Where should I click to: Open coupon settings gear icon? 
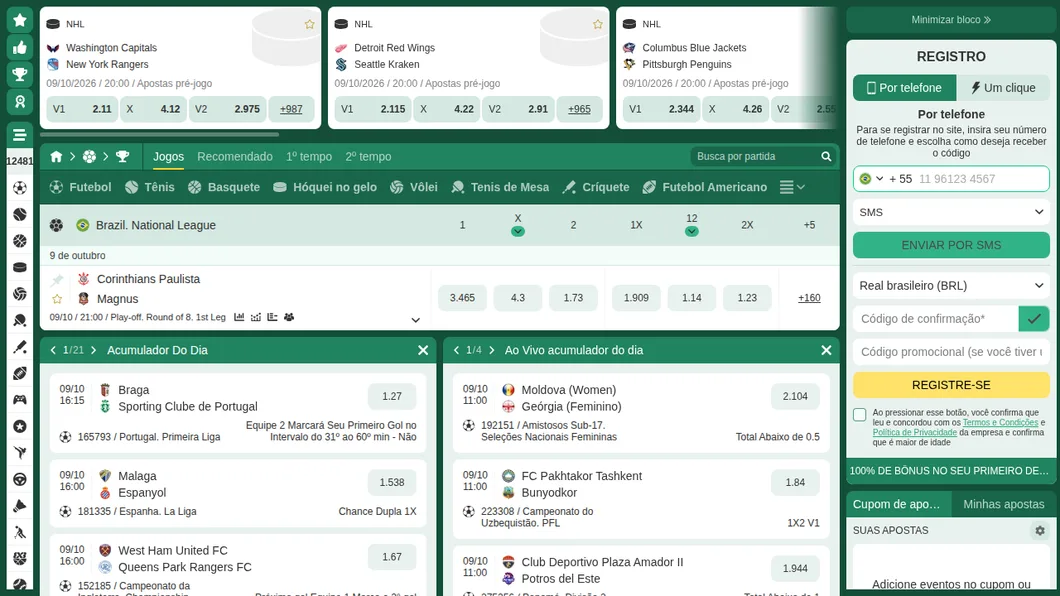point(1040,530)
